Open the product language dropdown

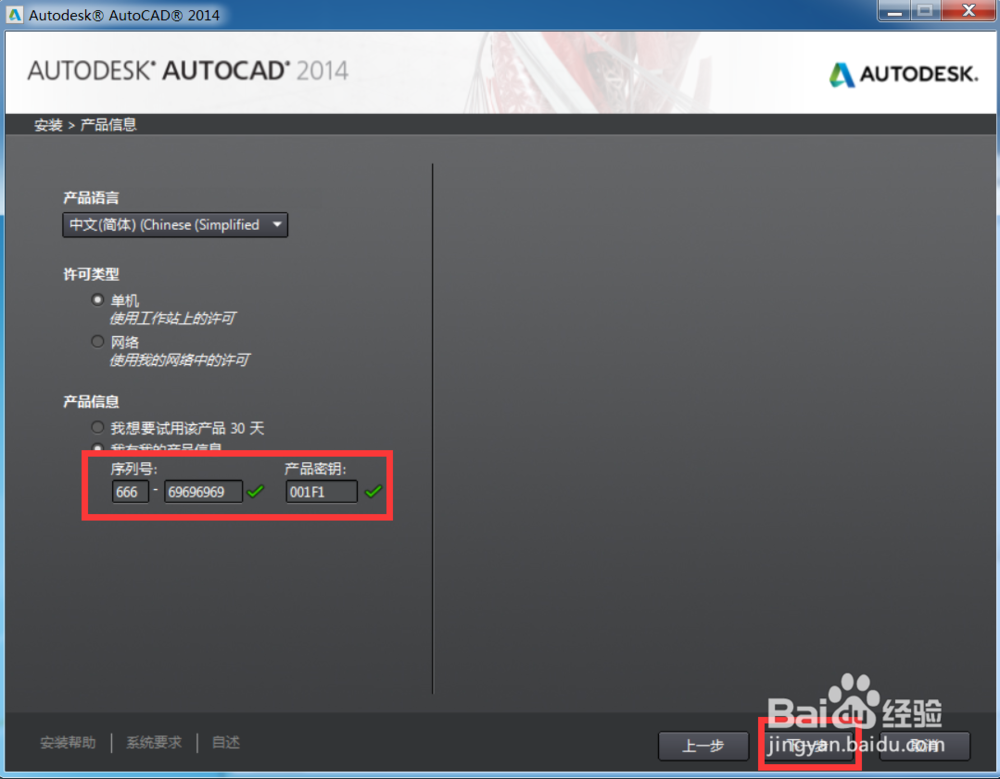(x=175, y=225)
